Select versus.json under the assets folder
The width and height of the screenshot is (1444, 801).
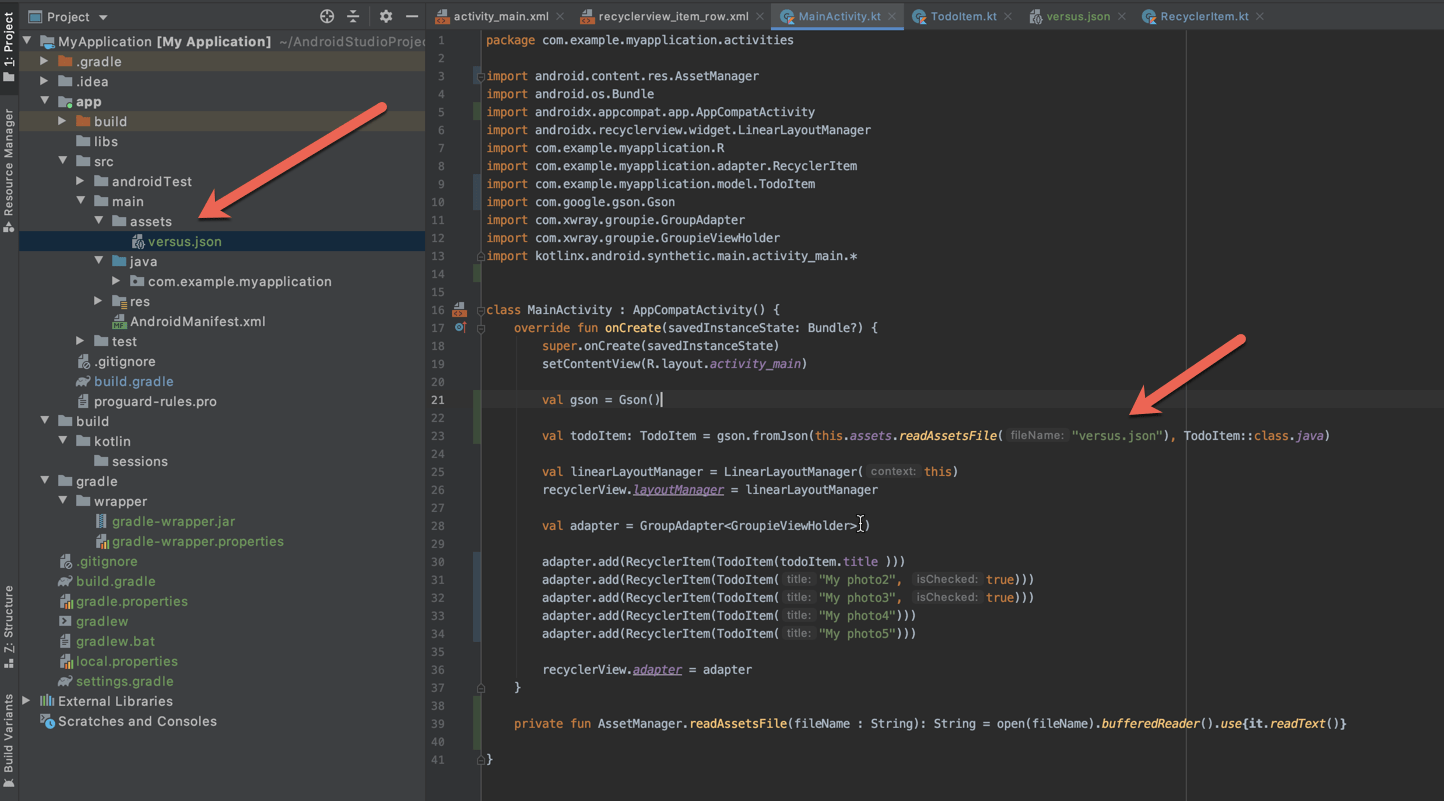click(185, 241)
